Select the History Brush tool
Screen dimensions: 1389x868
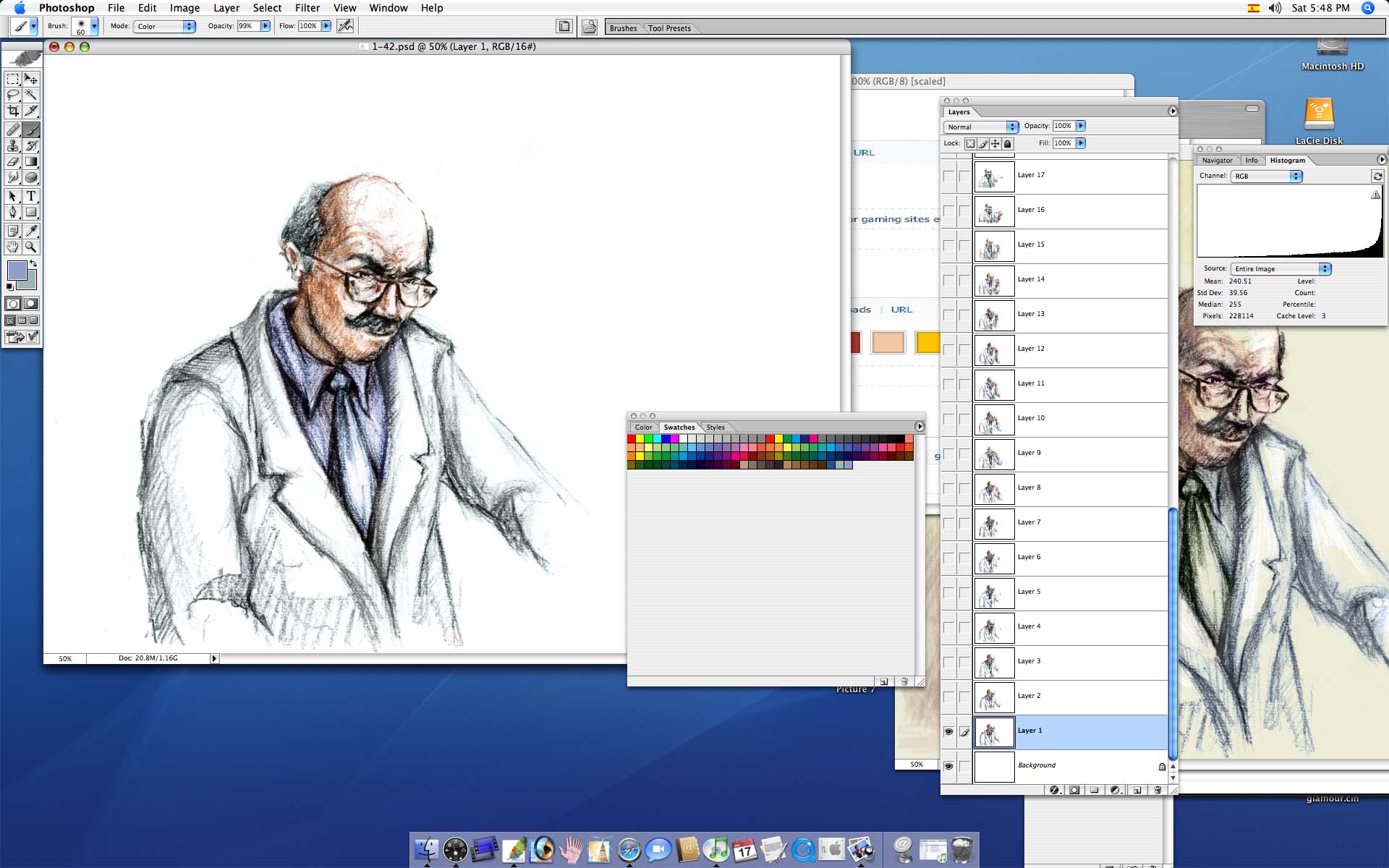[x=31, y=146]
